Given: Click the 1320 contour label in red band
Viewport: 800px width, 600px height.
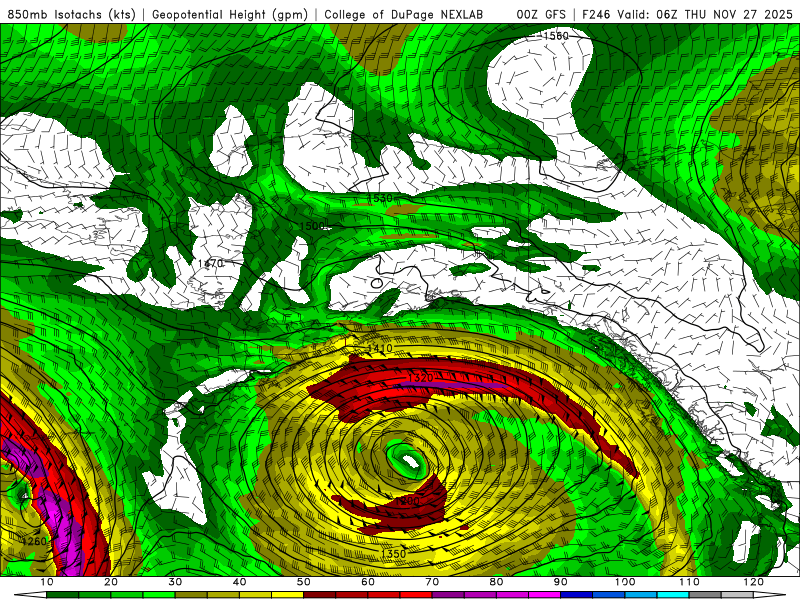Looking at the screenshot, I should 421,378.
